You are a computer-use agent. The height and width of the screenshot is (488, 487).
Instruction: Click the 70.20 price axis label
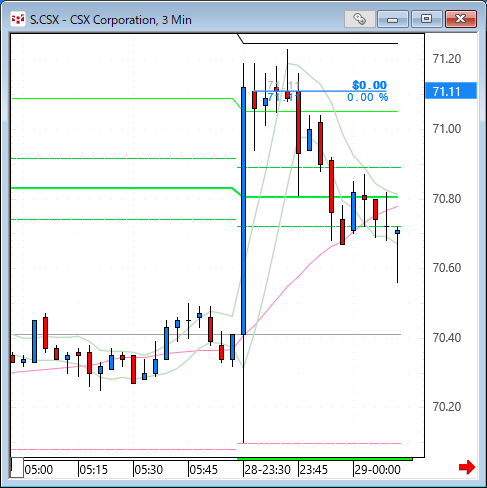[447, 407]
